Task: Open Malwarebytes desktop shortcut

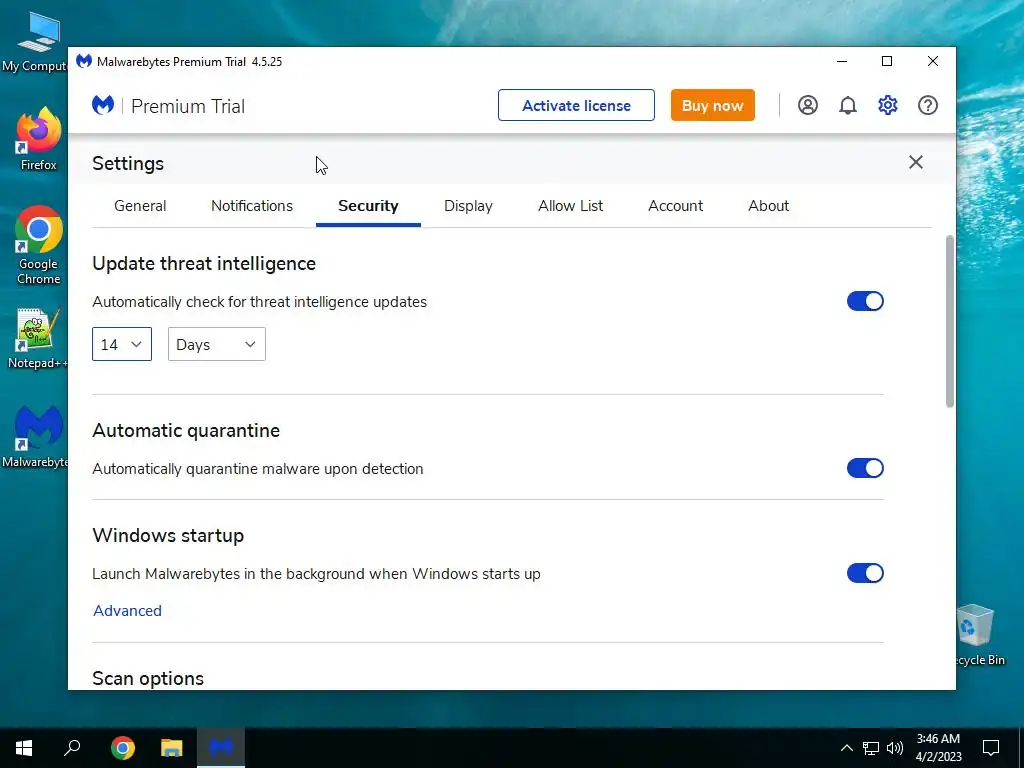Action: tap(36, 436)
